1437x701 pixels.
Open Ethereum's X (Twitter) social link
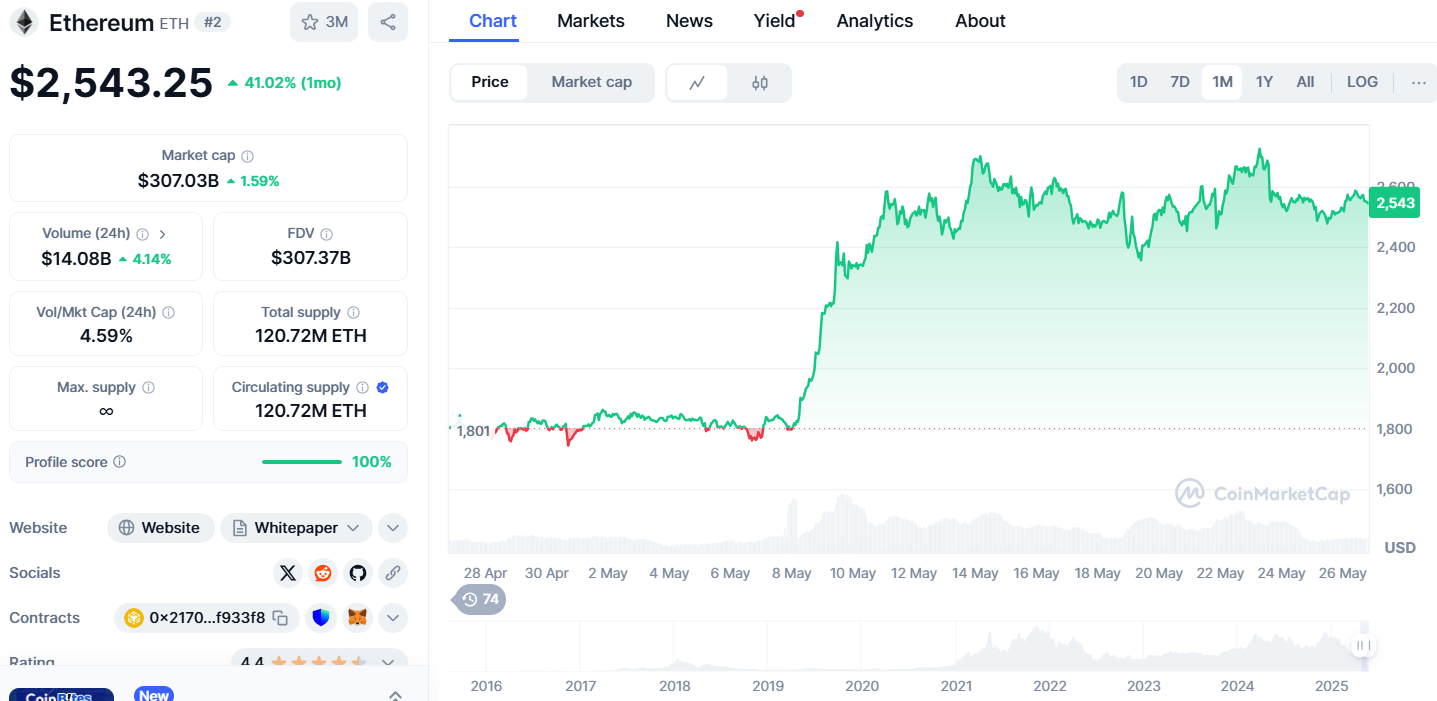(x=288, y=573)
